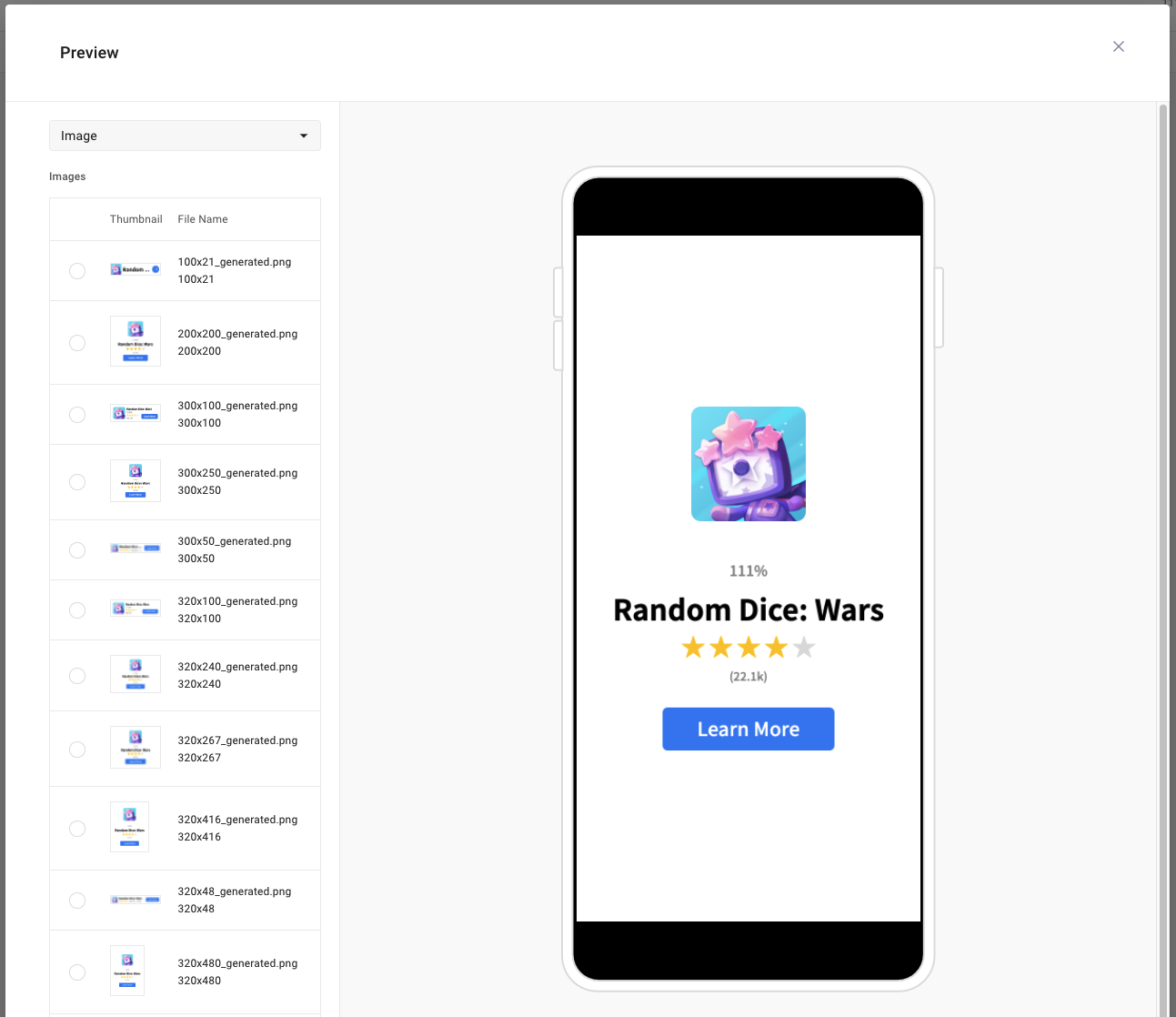Click the 320x267_generated.png file name
The height and width of the screenshot is (1017, 1176).
[x=237, y=740]
